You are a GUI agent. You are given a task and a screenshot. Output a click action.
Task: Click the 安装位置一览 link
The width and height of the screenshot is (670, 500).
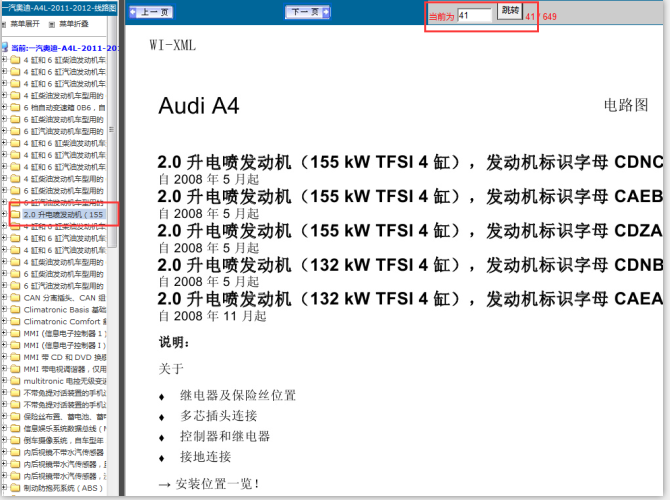point(209,484)
